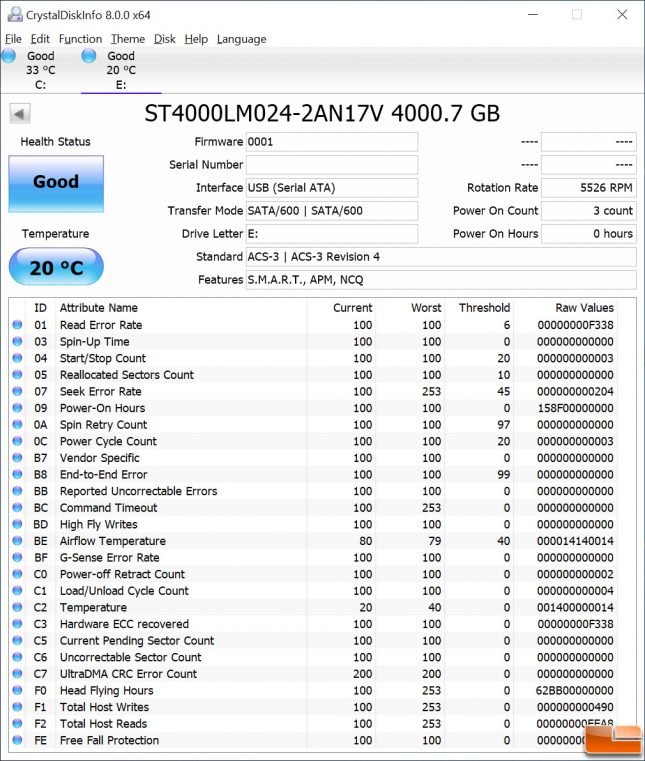Click the Standard field ACS-3 Revision 4
Image resolution: width=645 pixels, height=761 pixels.
click(x=441, y=257)
